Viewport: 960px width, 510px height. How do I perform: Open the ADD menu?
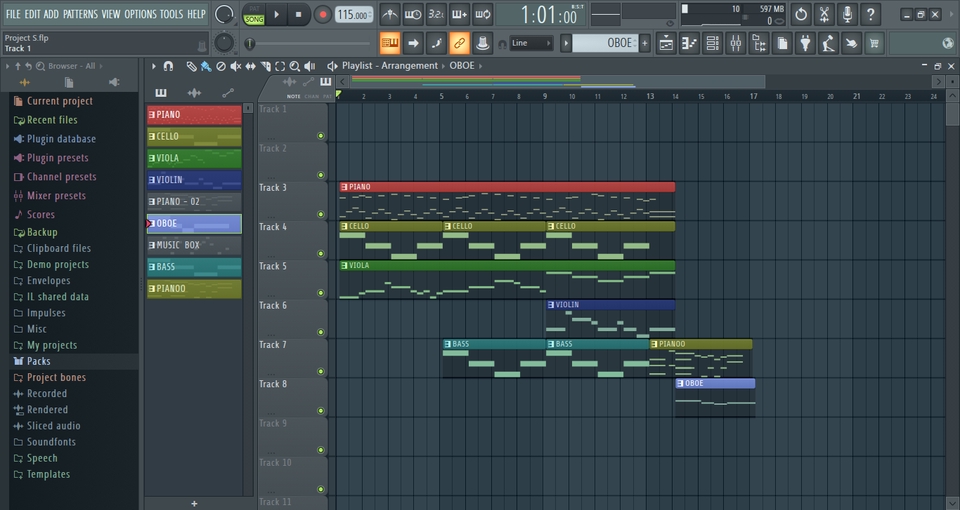pos(51,13)
